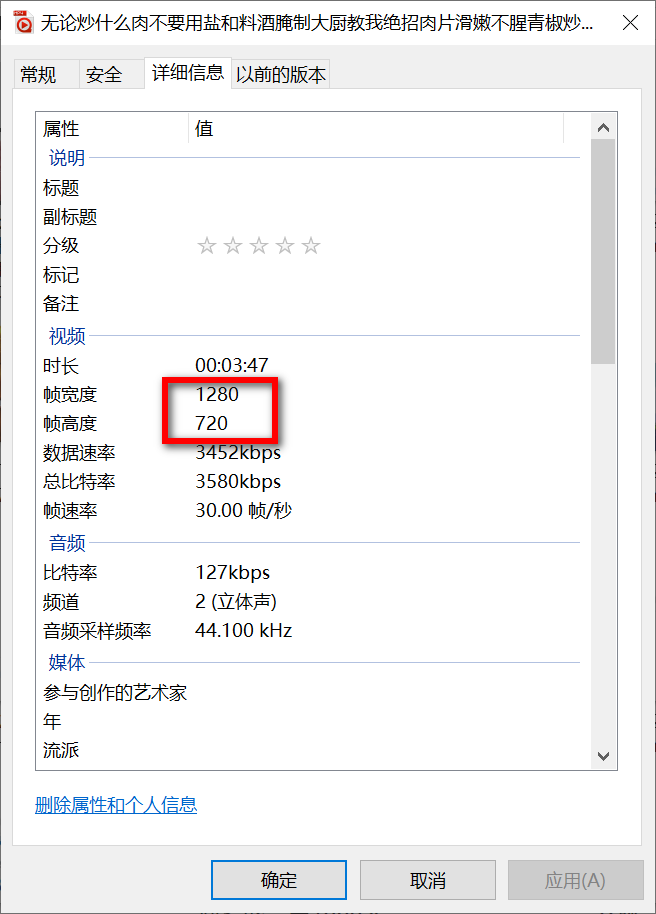Go to the 以前的版本 tab
The image size is (656, 914).
280,75
